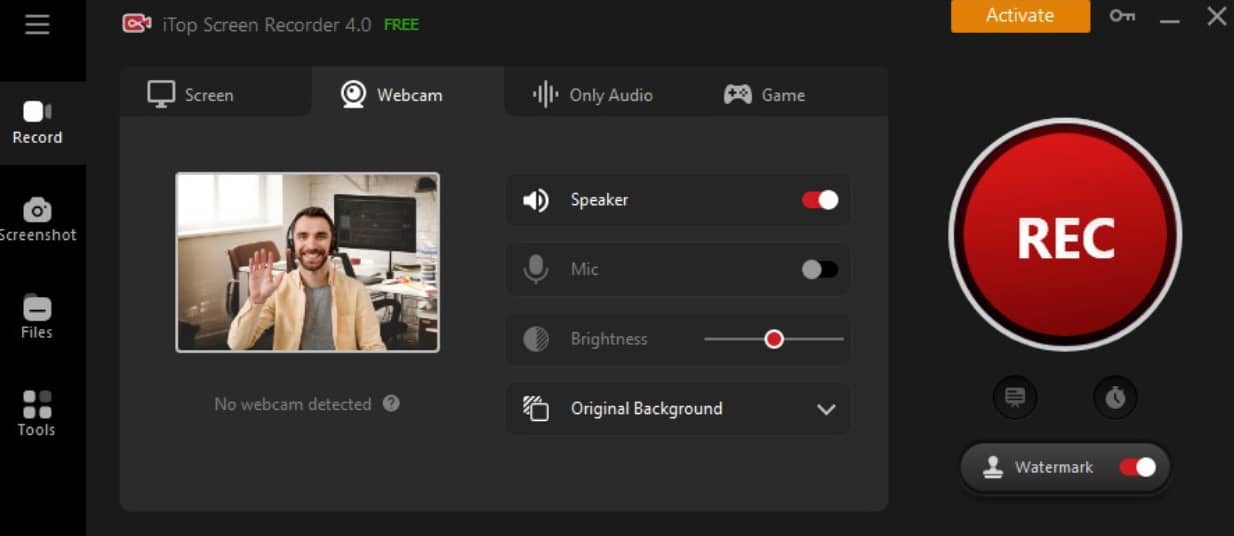This screenshot has width=1234, height=536.
Task: Click the green FREE label
Action: [401, 24]
